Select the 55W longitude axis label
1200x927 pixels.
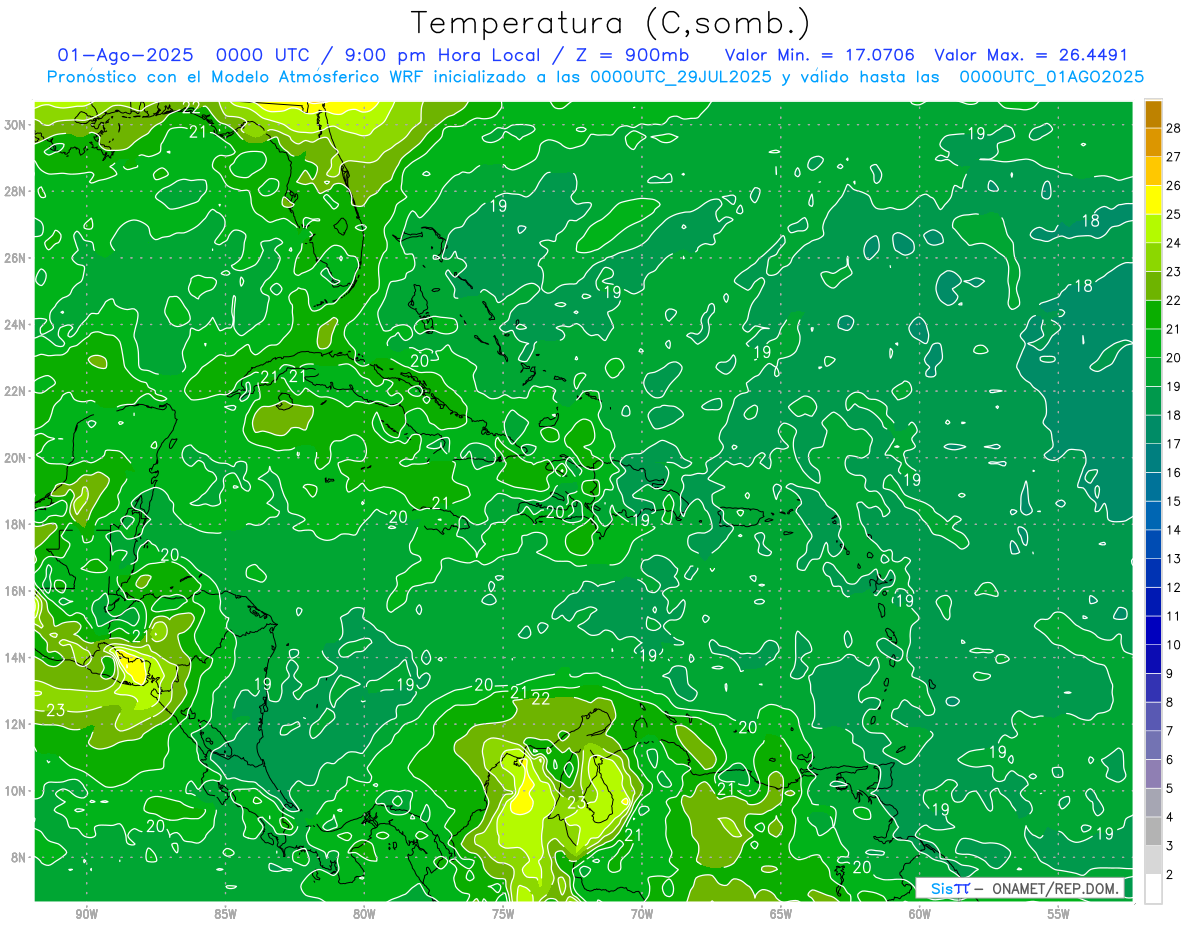[x=1059, y=914]
